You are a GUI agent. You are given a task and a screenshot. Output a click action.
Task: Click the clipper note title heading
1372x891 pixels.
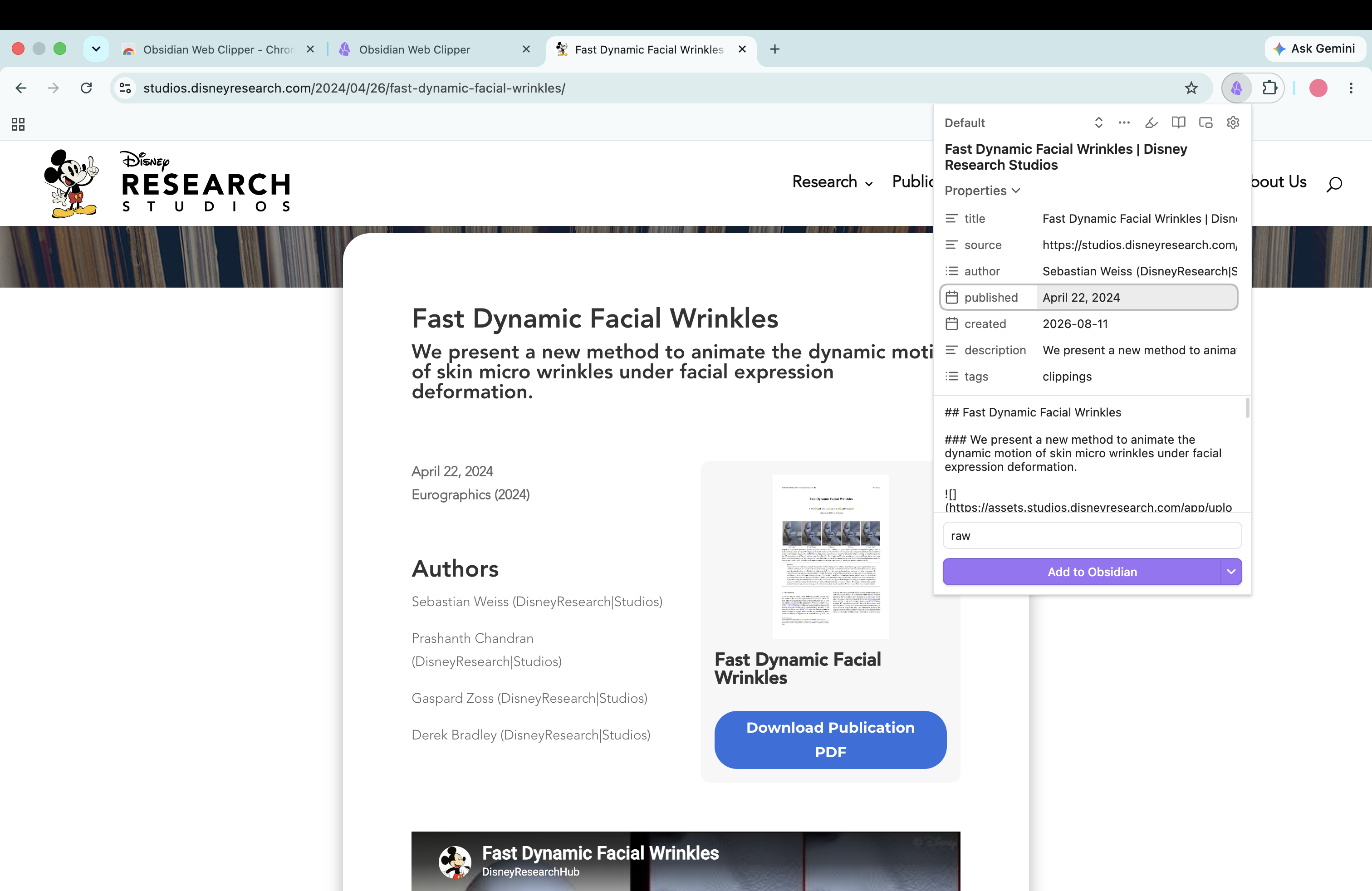click(1065, 157)
